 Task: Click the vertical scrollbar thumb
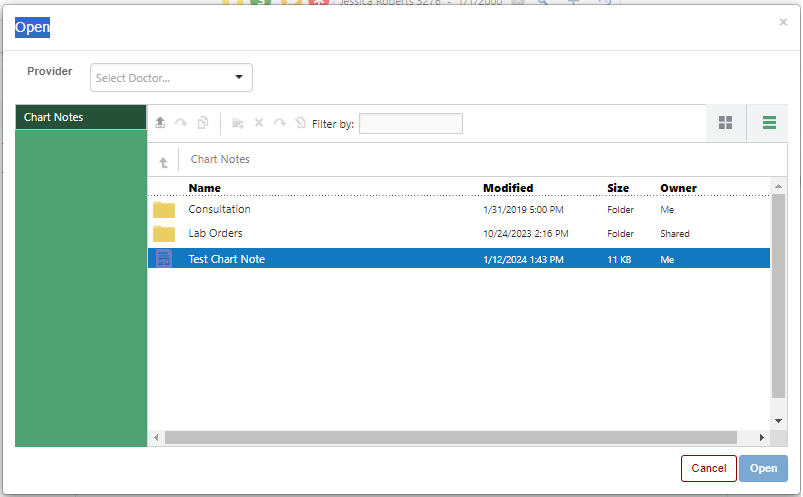pos(778,296)
